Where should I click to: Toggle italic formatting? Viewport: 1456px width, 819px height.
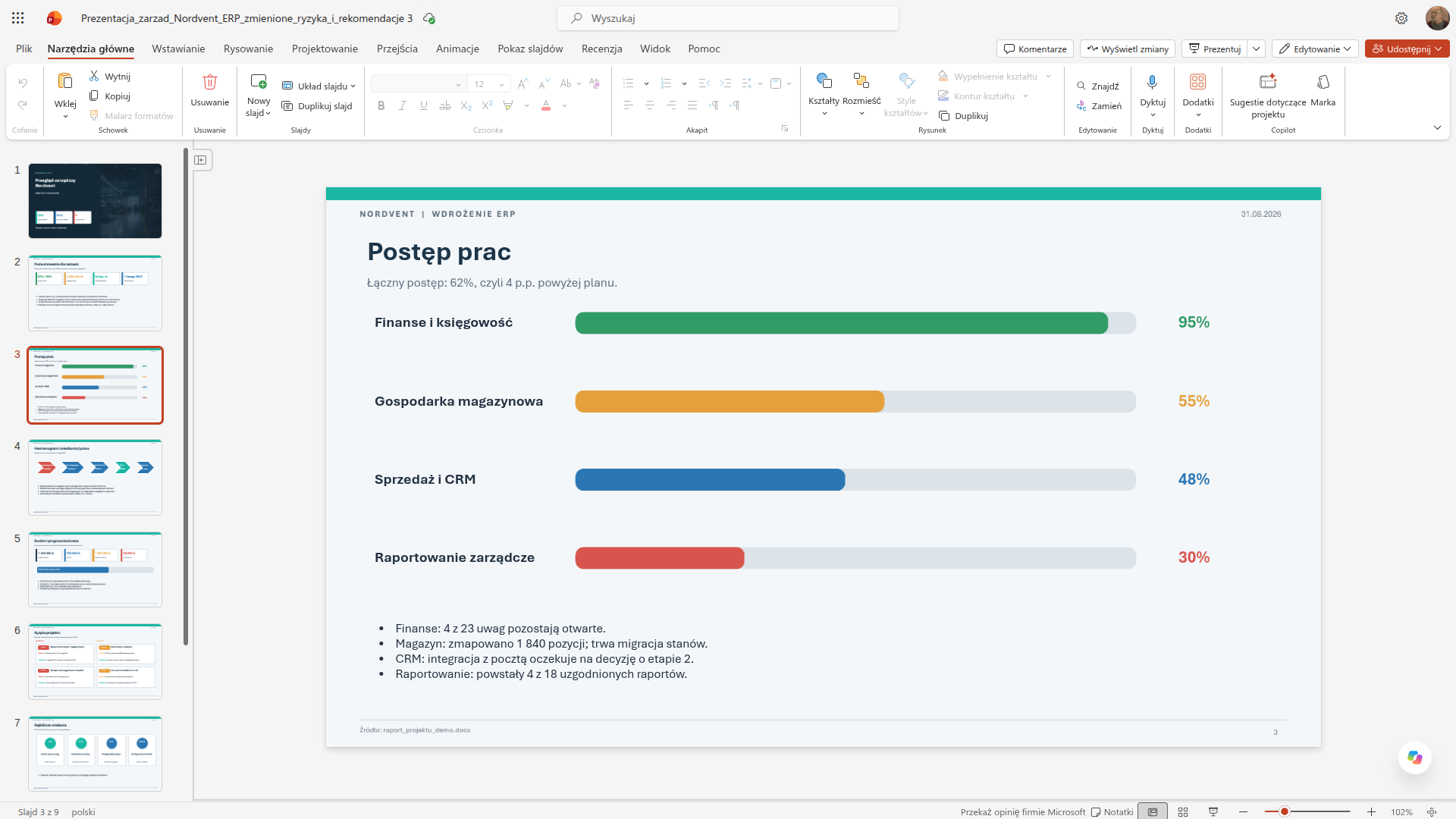point(403,105)
